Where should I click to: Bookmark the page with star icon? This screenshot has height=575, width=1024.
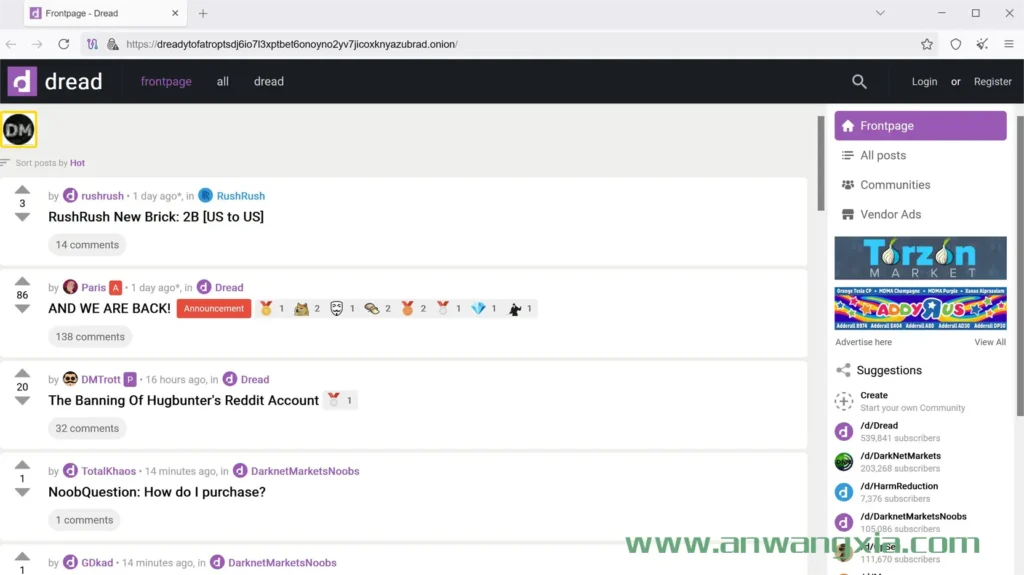coord(927,44)
